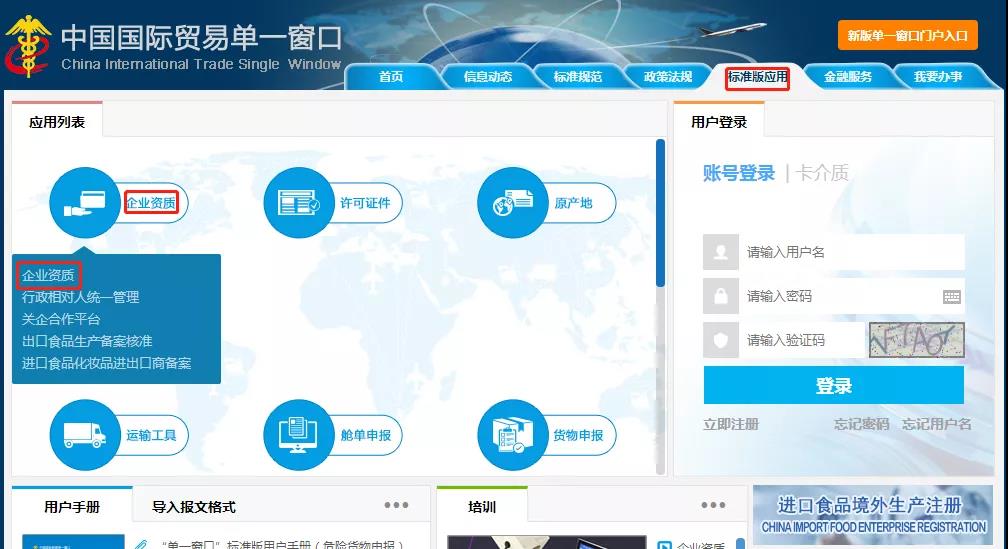Click 立即注册 link
The width and height of the screenshot is (1008, 549).
[731, 424]
